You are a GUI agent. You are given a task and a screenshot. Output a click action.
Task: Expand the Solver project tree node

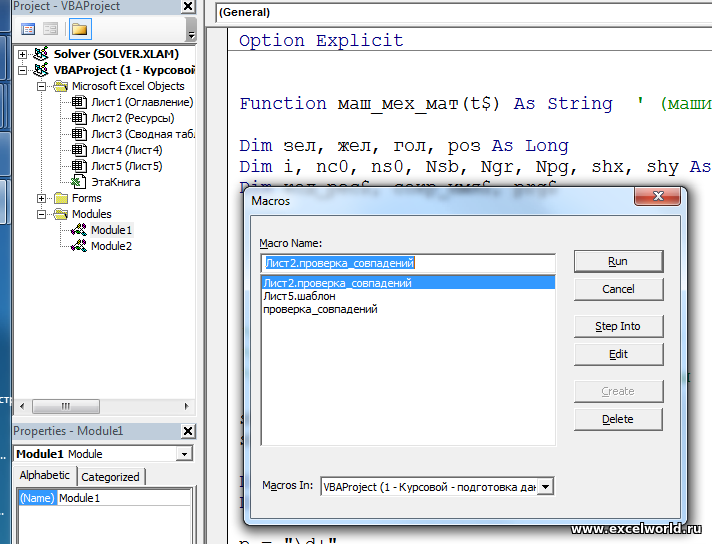tap(24, 54)
